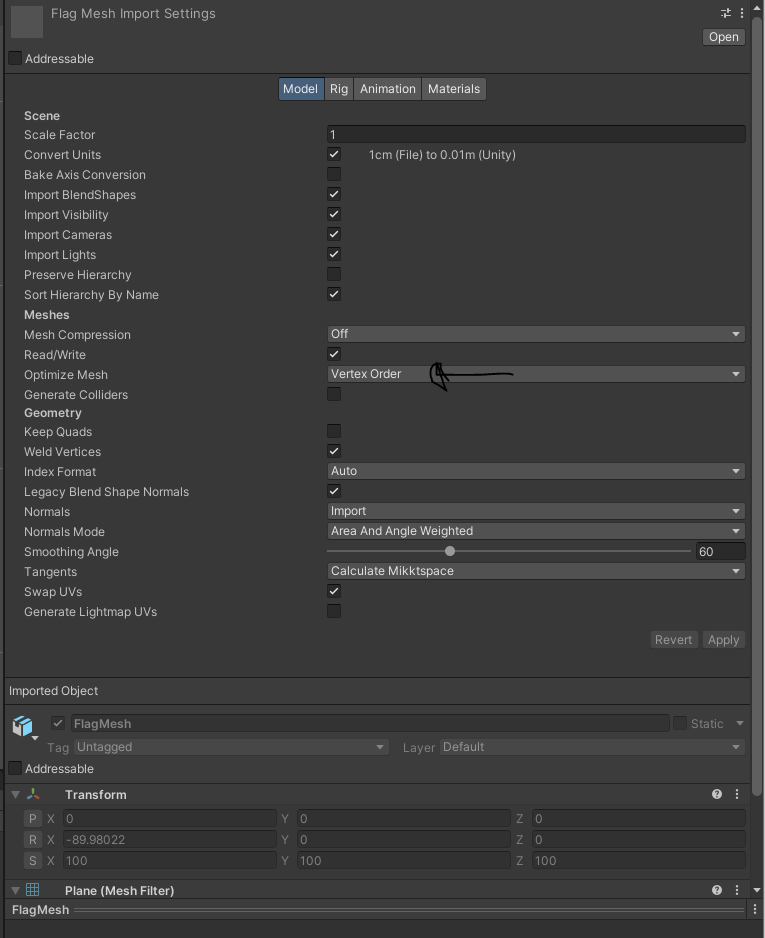
Task: Open Plane Mesh Filter help icon
Action: pos(717,890)
